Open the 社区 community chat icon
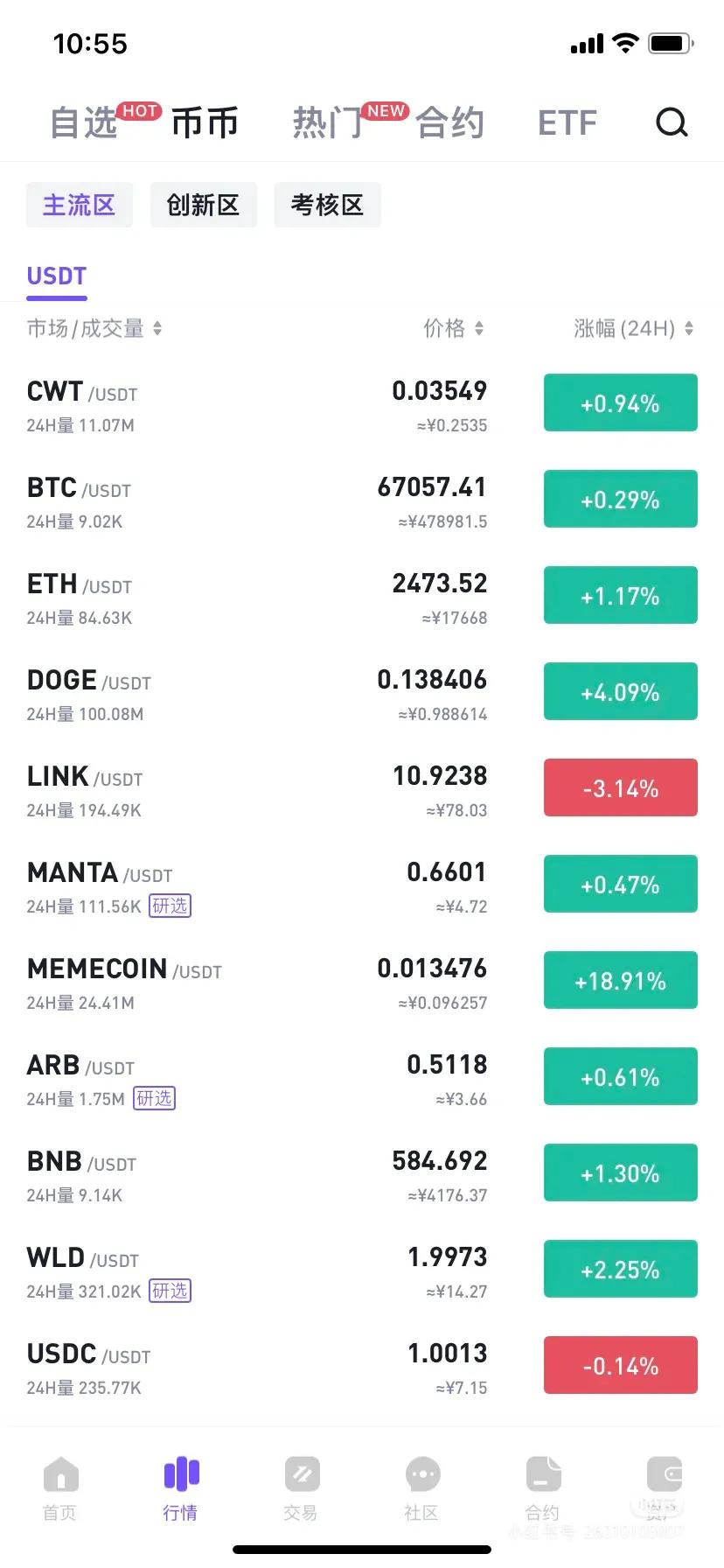The width and height of the screenshot is (724, 1568). (422, 1474)
